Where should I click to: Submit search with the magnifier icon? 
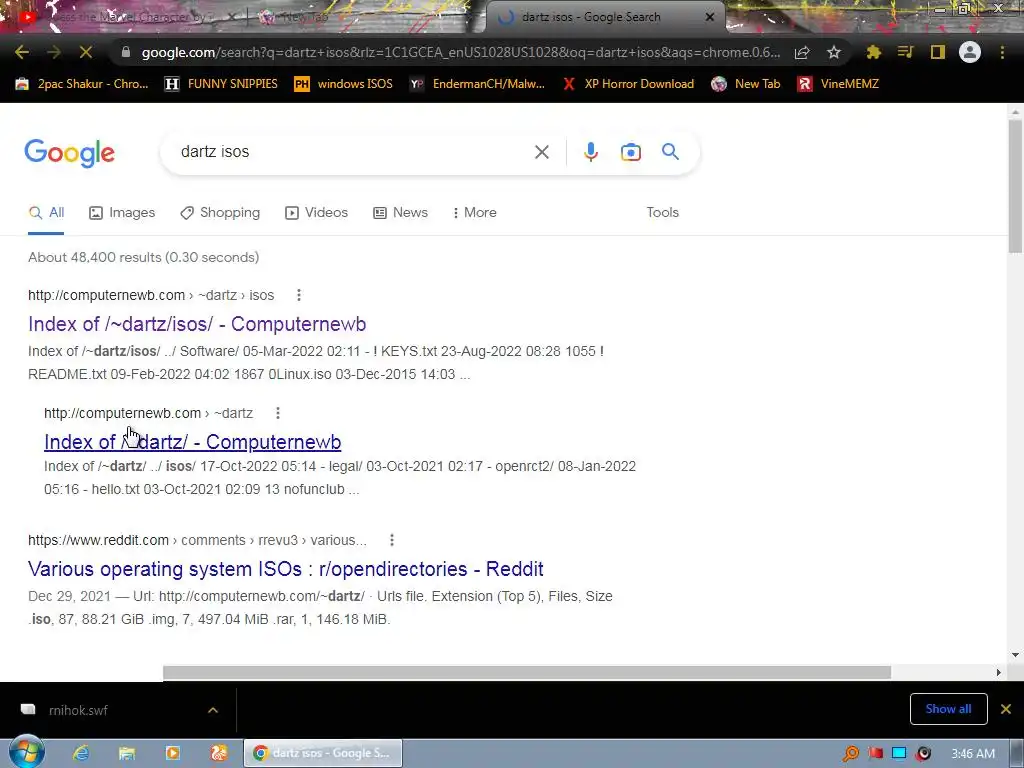coord(671,152)
